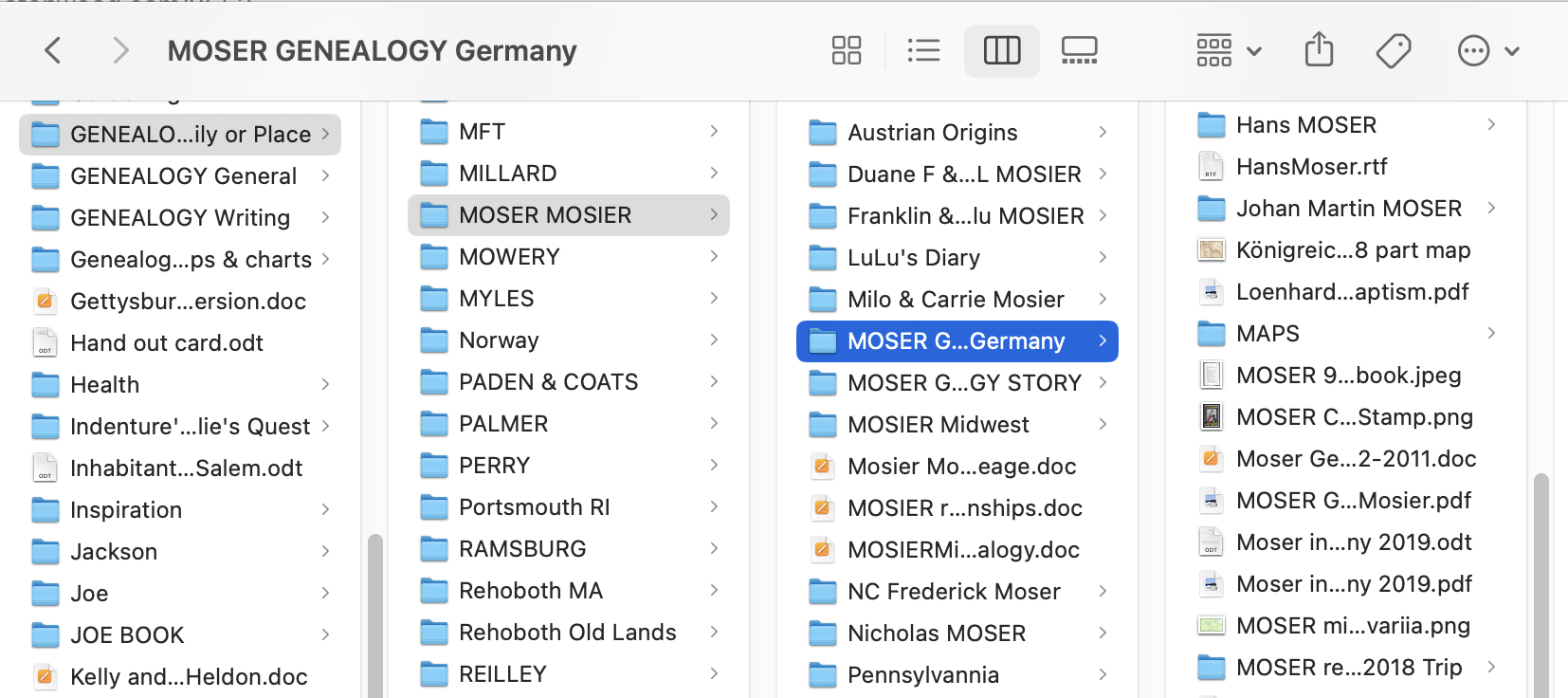Select the MAPS folder
Screen dimensions: 1568x698
click(x=1267, y=334)
